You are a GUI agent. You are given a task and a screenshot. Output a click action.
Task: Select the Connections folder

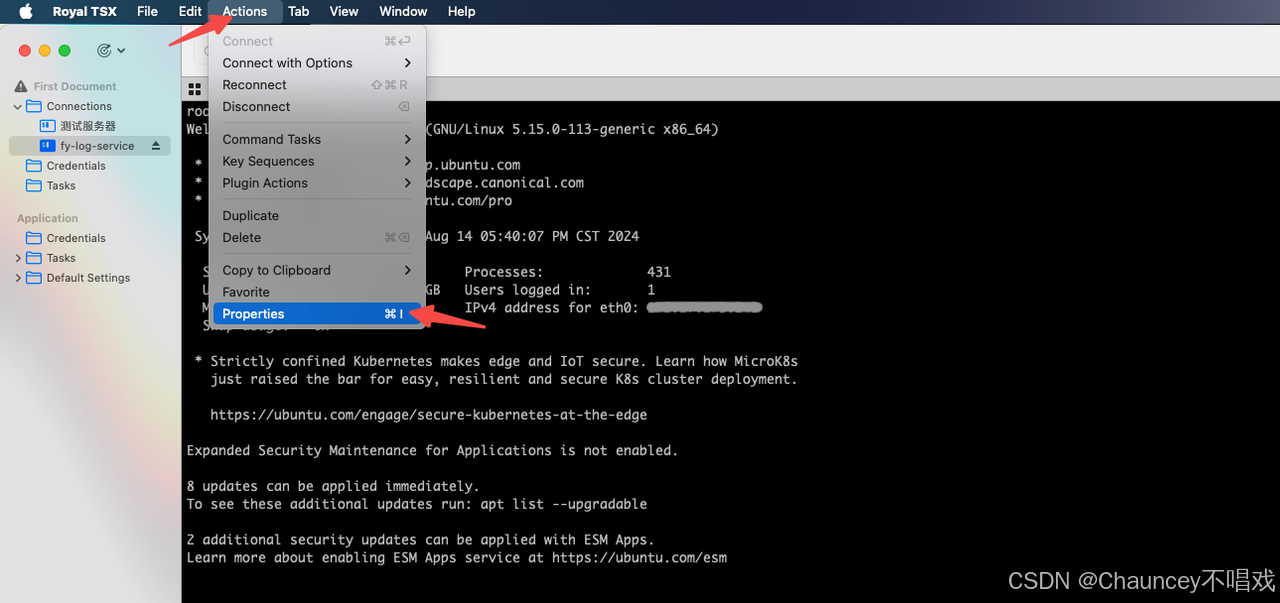coord(79,106)
